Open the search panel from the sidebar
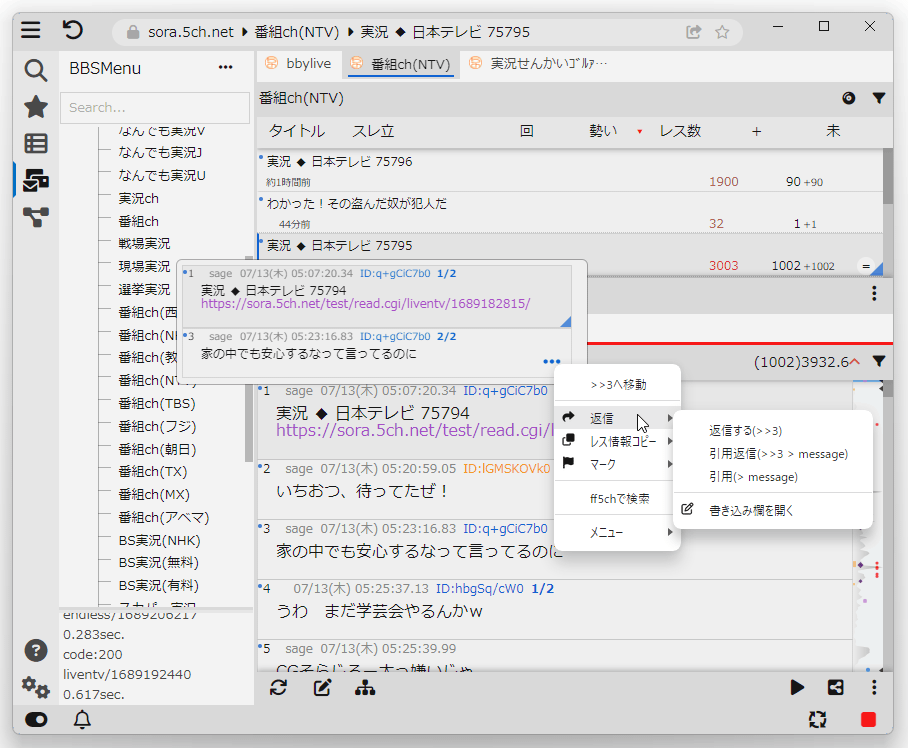Image resolution: width=908 pixels, height=748 pixels. (35, 70)
